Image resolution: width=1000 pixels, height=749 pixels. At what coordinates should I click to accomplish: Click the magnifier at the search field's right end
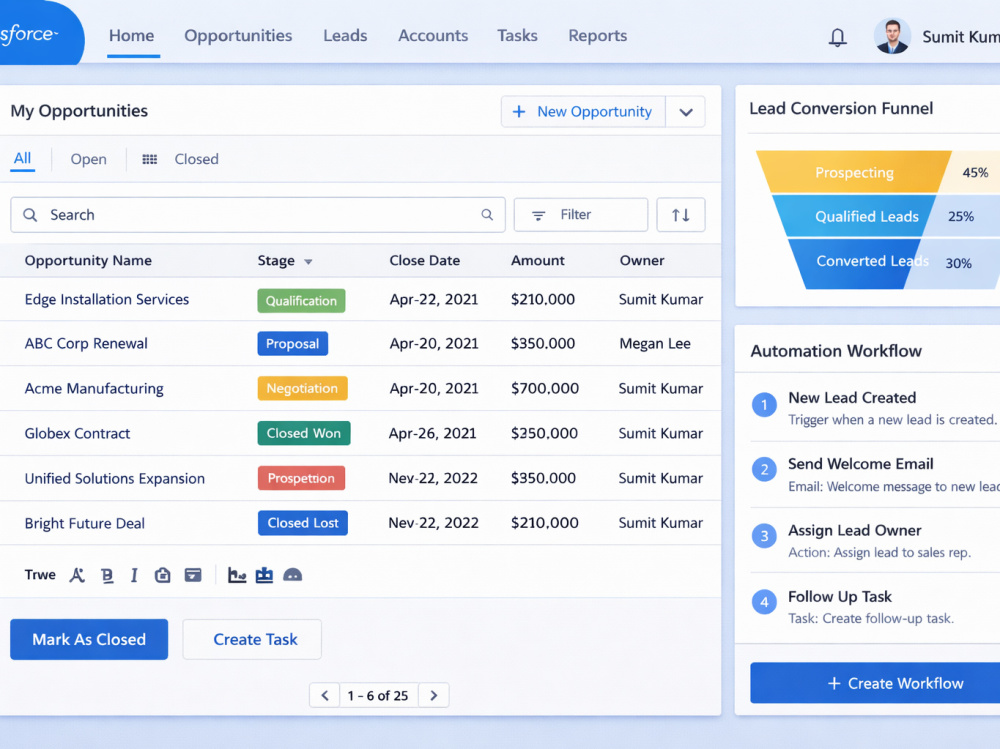(487, 215)
